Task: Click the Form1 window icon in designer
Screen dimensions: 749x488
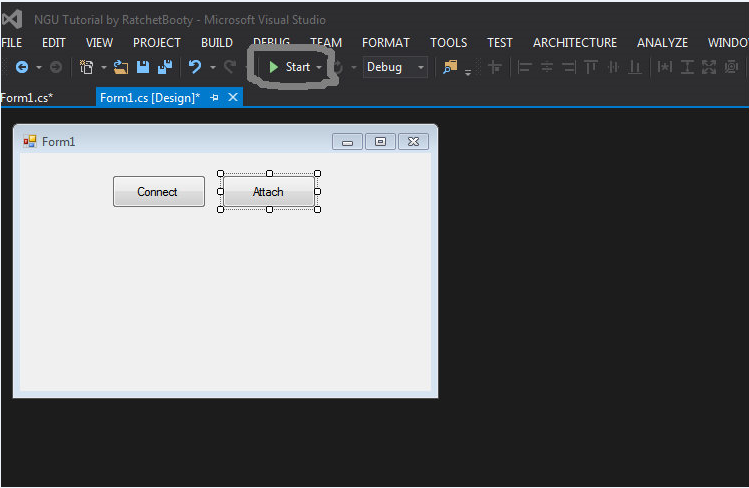Action: 30,141
